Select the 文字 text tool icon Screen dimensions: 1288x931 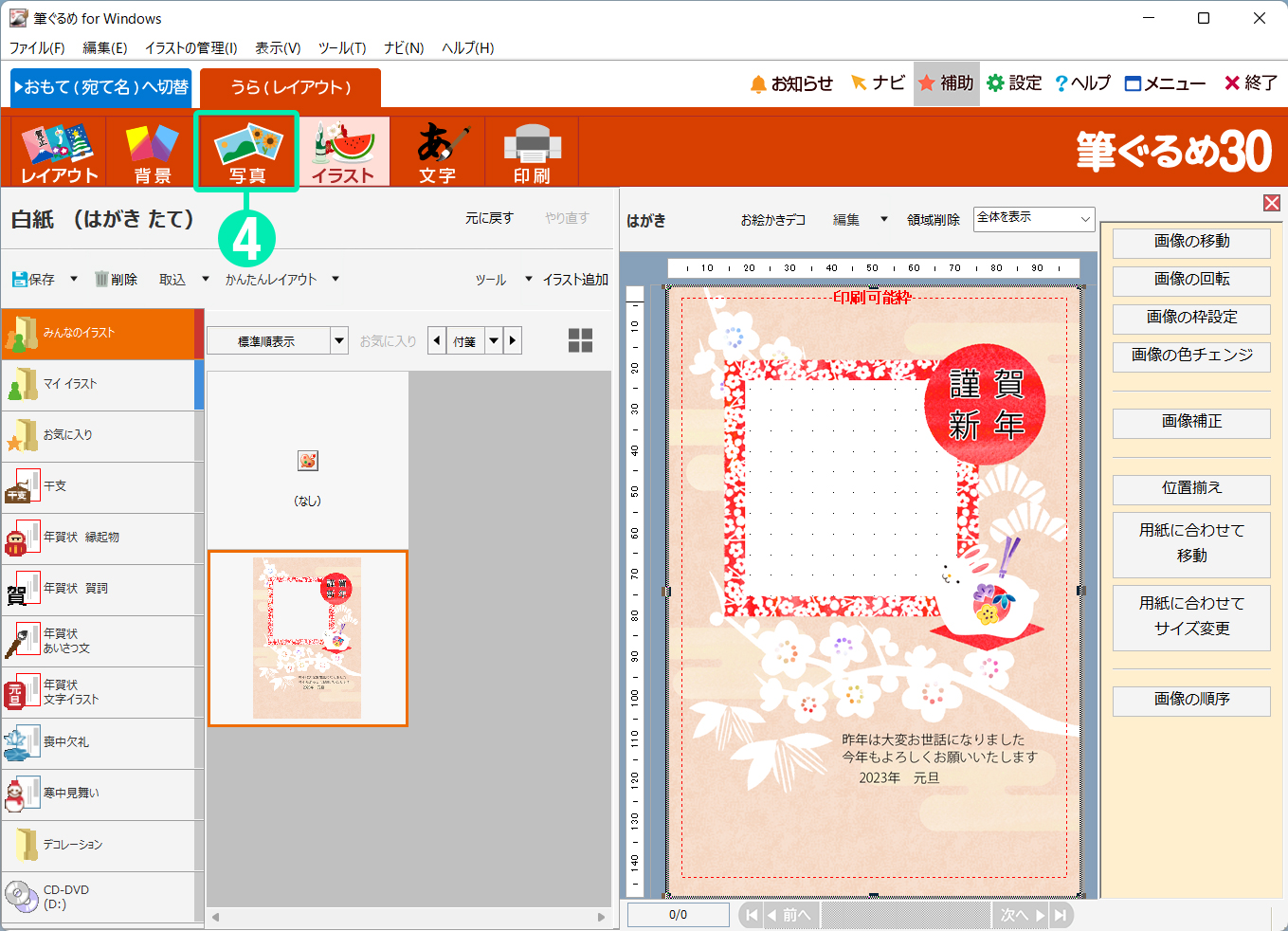pos(437,152)
